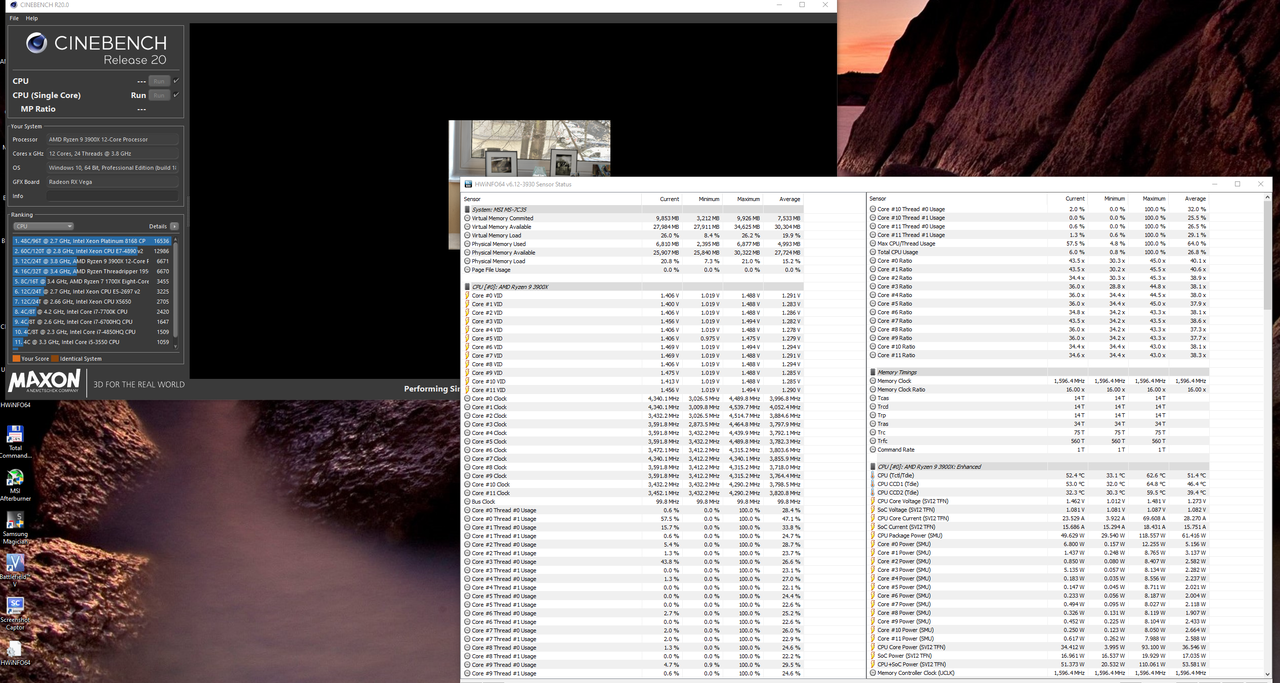The height and width of the screenshot is (683, 1280).
Task: Open the File menu in Cinebench
Action: pos(14,18)
